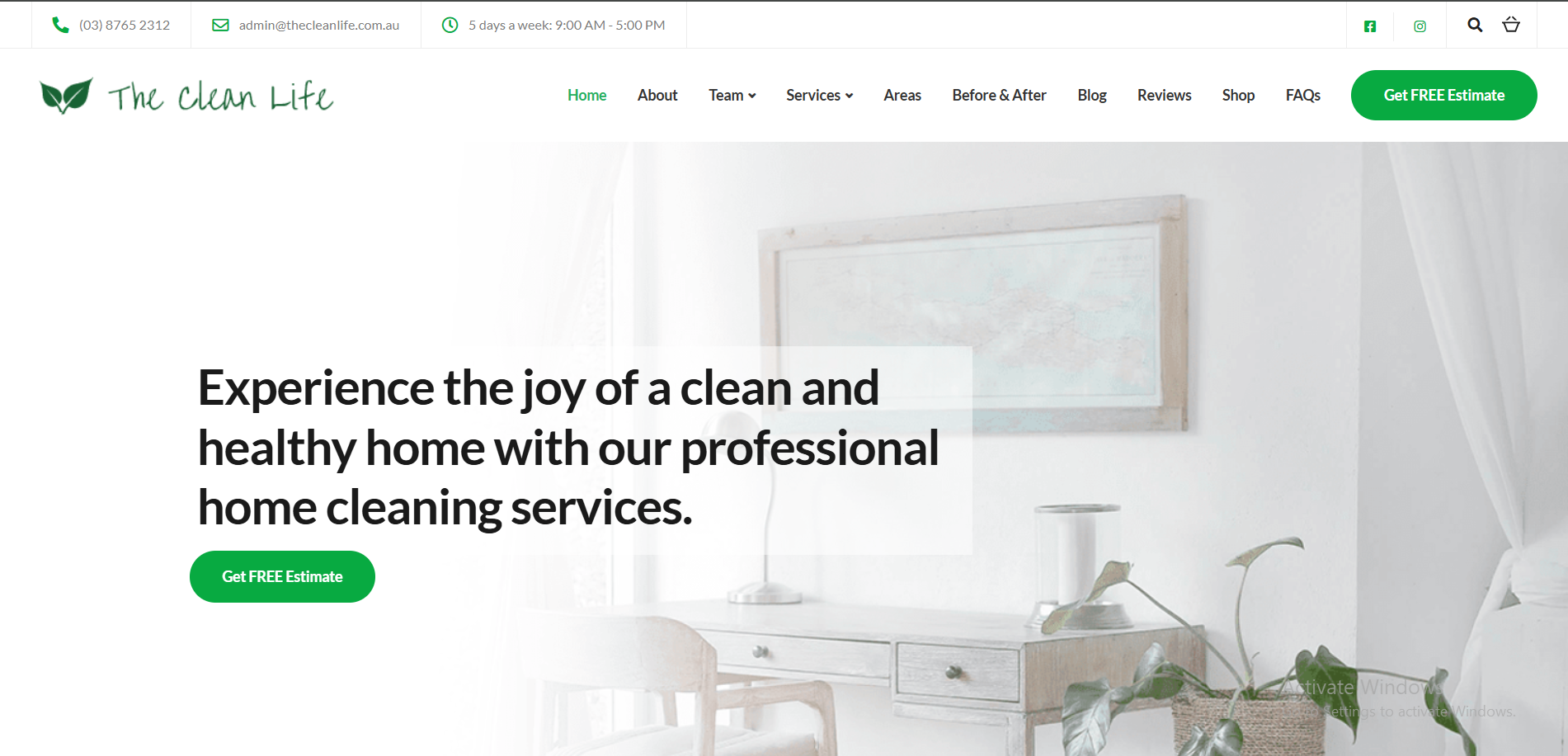Viewport: 1568px width, 756px height.
Task: Click the admin@thecleanlife.com.au email link
Action: pyautogui.click(x=319, y=26)
